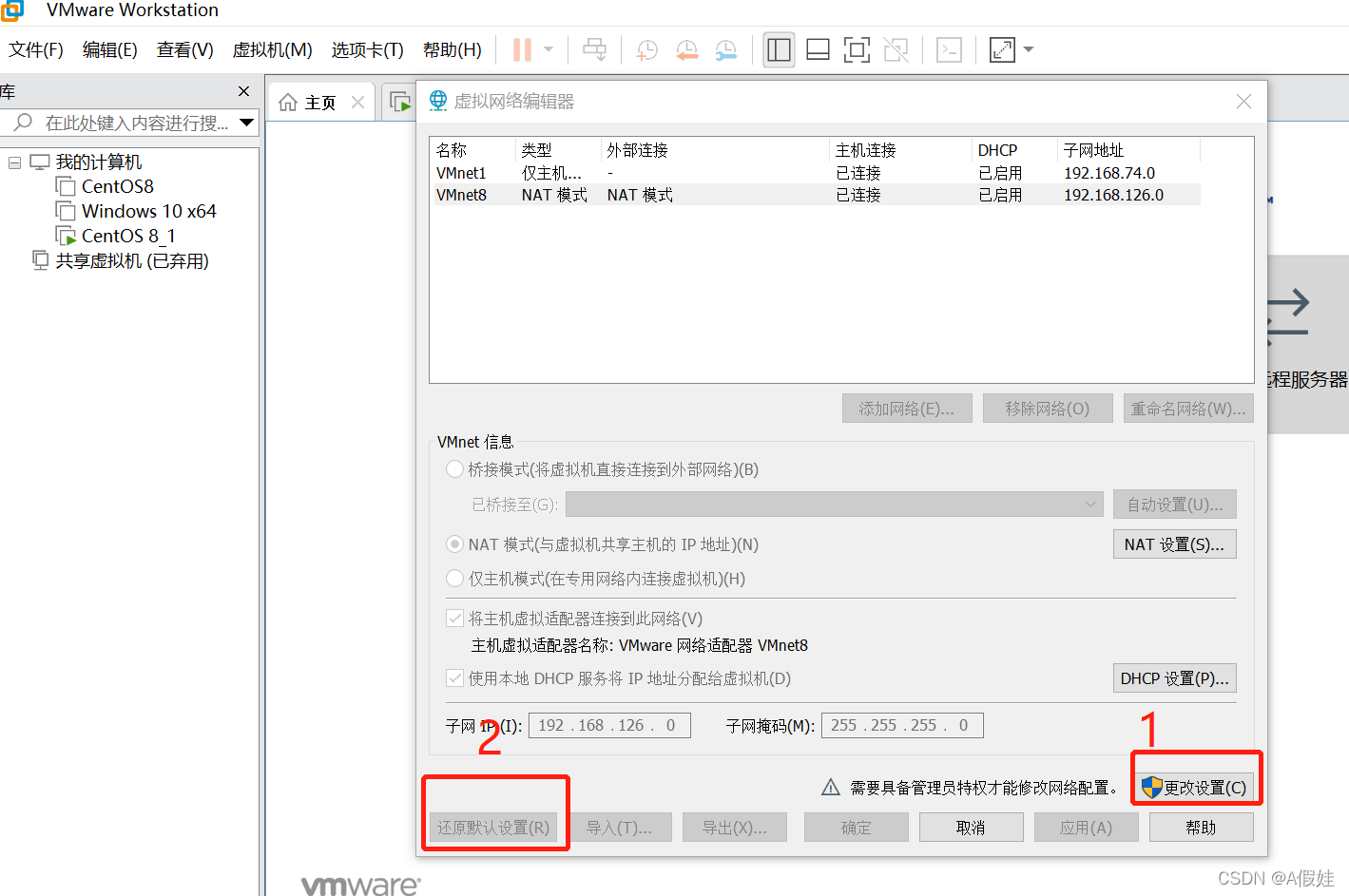Click the full screen mode icon
Screen dimensions: 1349x896
click(x=857, y=49)
